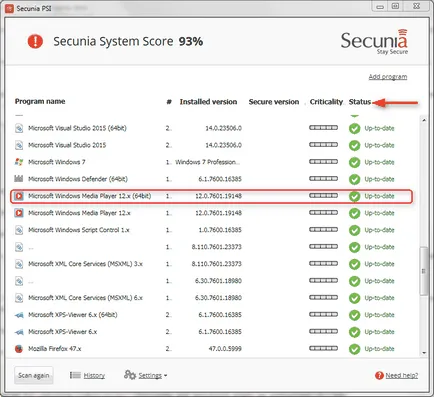Click Up-to-date status for Microsoft Windows Media Player 12.x (64bit)
The image size is (434, 397).
[x=379, y=196]
